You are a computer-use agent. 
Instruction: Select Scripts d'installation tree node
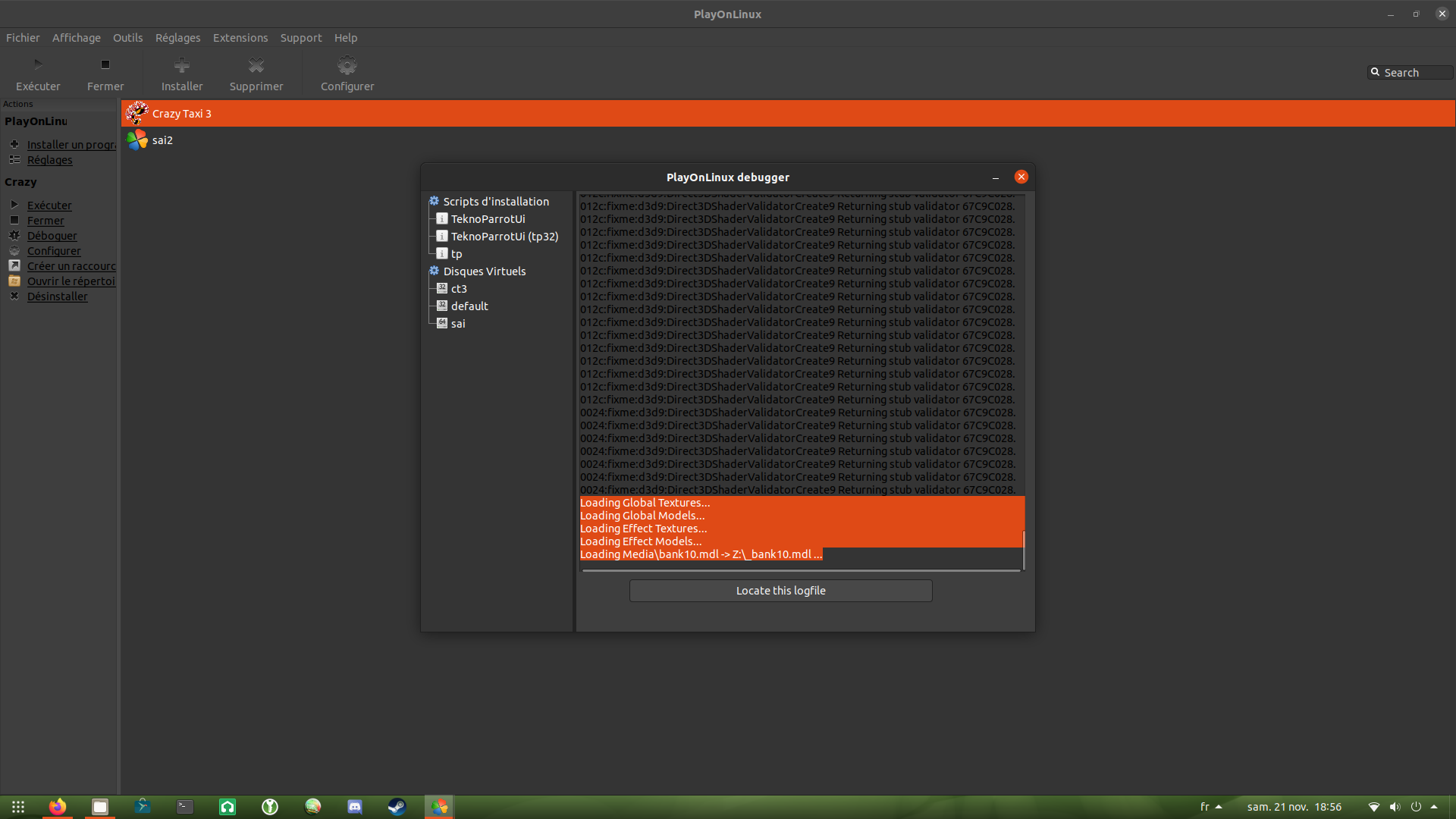tap(496, 202)
